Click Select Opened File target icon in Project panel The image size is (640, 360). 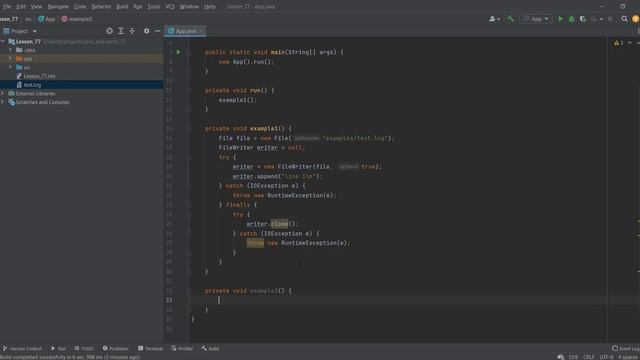[x=109, y=31]
